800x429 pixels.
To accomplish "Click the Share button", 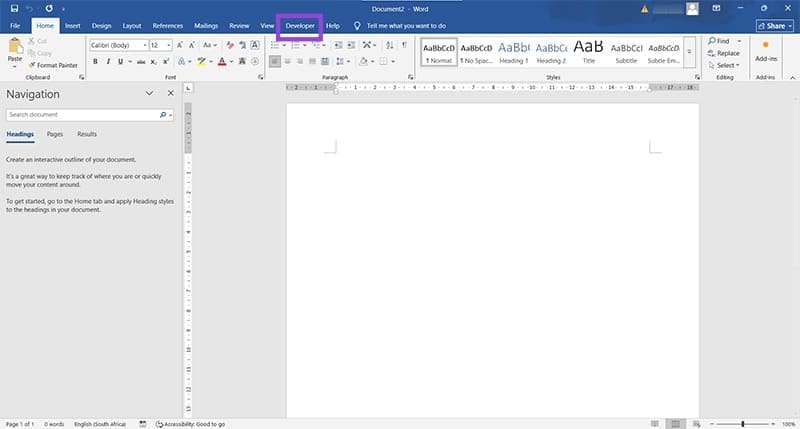I will click(x=774, y=26).
